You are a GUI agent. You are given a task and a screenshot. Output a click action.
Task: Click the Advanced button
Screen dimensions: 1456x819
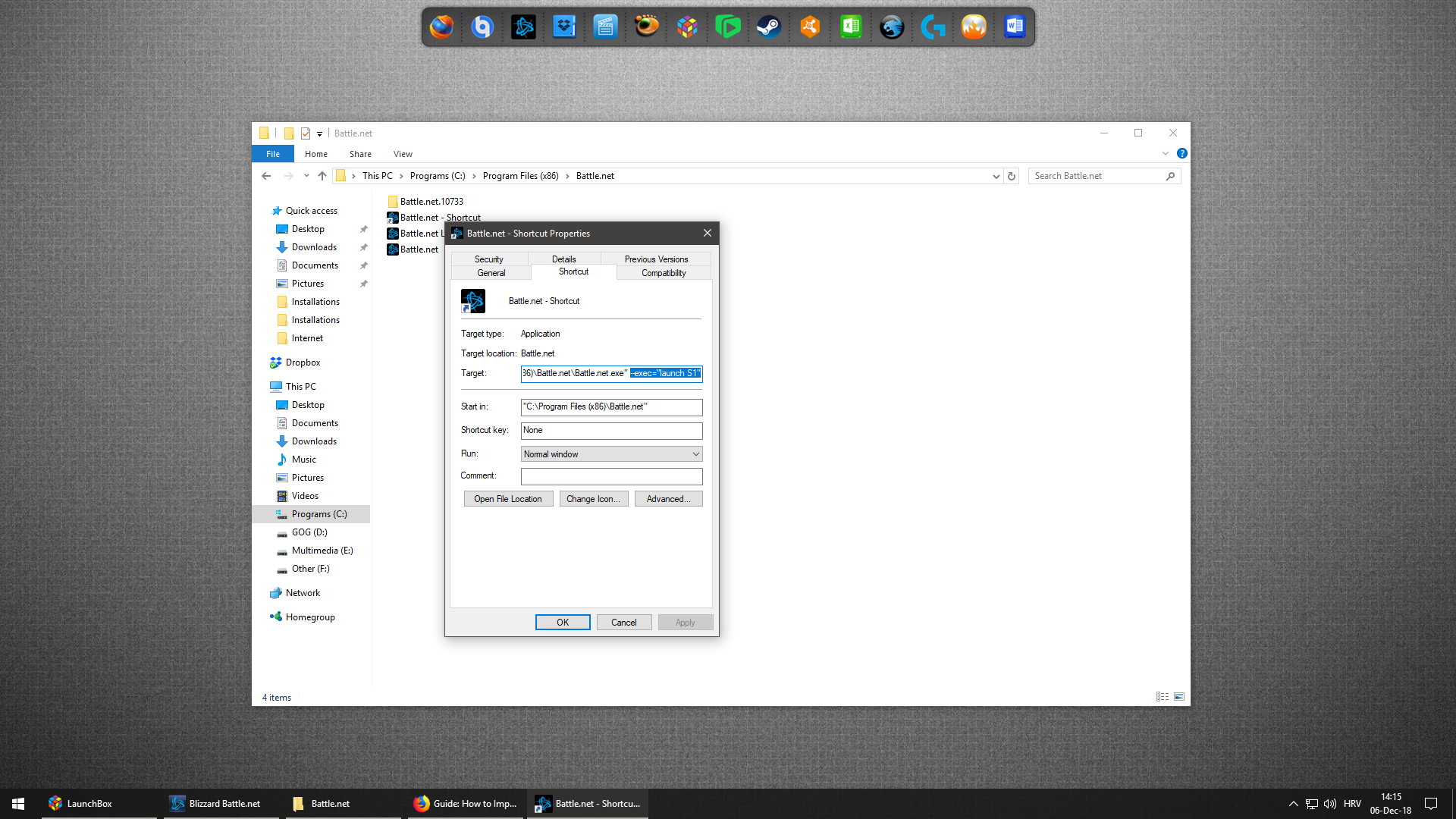pos(668,499)
